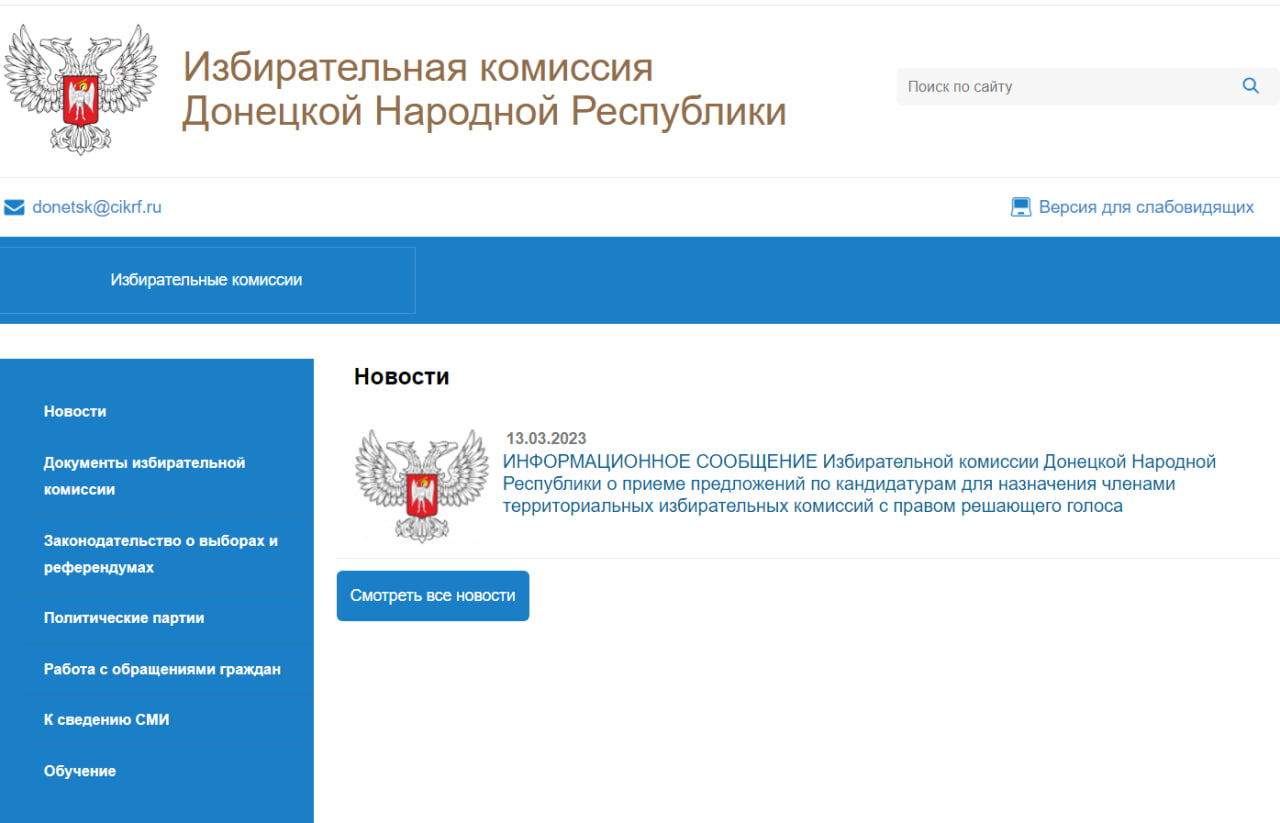Switch to "Версия для слабовидящих" mode

pyautogui.click(x=1145, y=207)
